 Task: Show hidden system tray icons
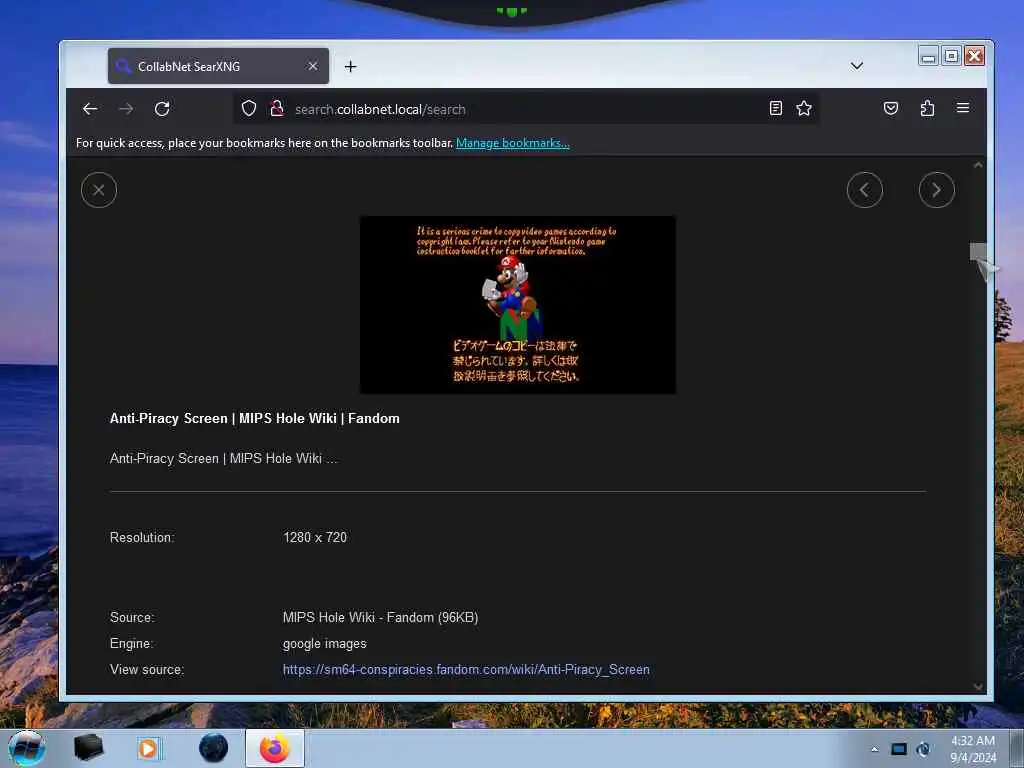click(x=874, y=749)
